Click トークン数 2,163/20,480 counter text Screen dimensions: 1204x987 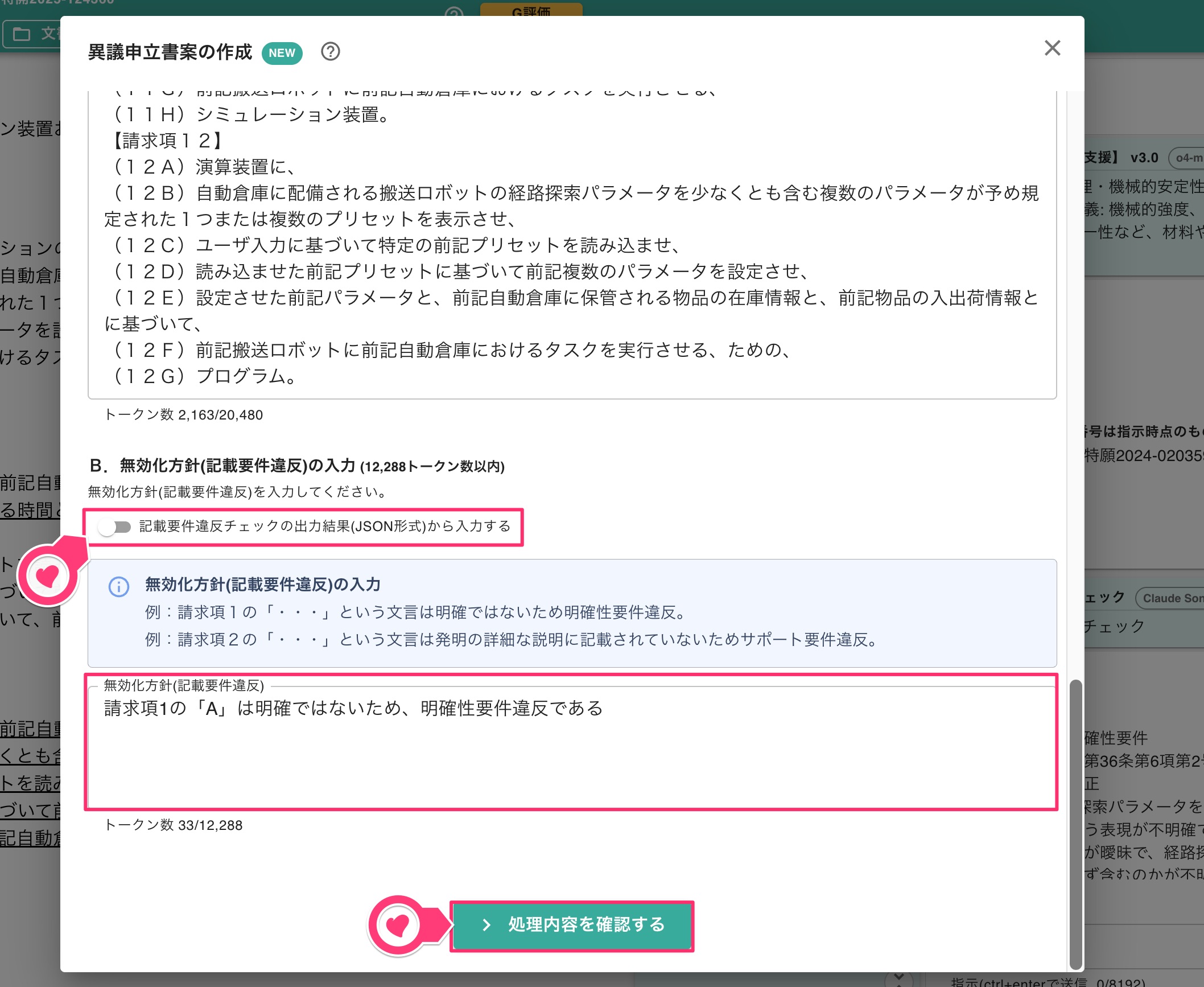click(x=183, y=415)
